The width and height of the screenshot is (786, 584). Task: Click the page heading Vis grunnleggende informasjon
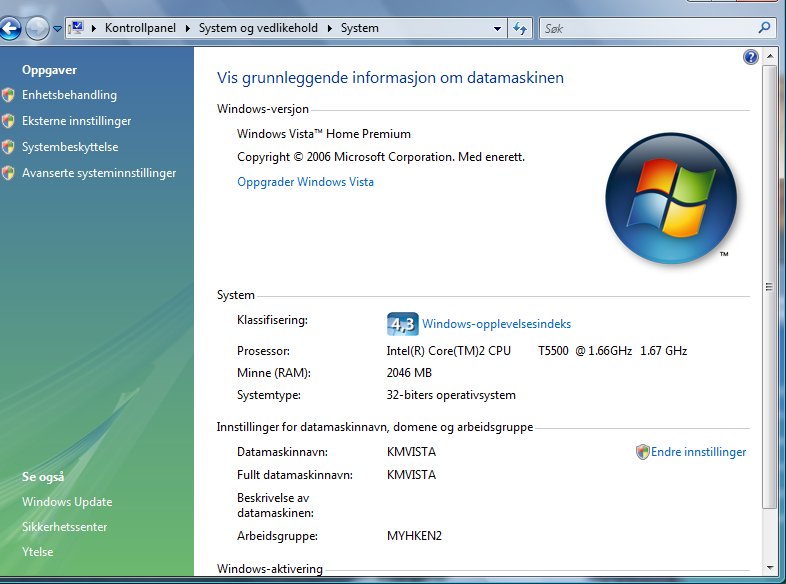[x=390, y=78]
